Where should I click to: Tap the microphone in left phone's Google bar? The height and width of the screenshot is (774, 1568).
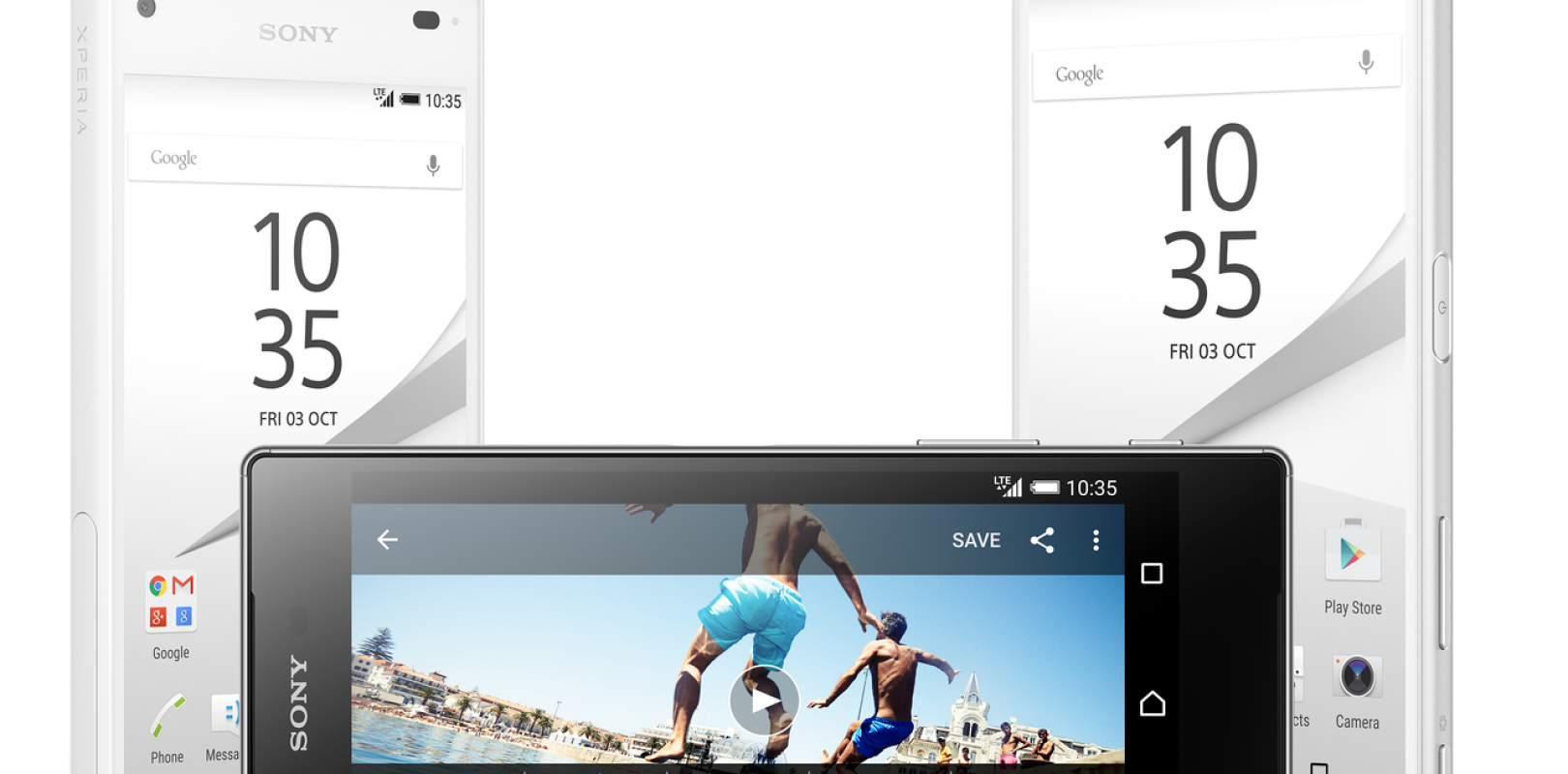point(433,165)
